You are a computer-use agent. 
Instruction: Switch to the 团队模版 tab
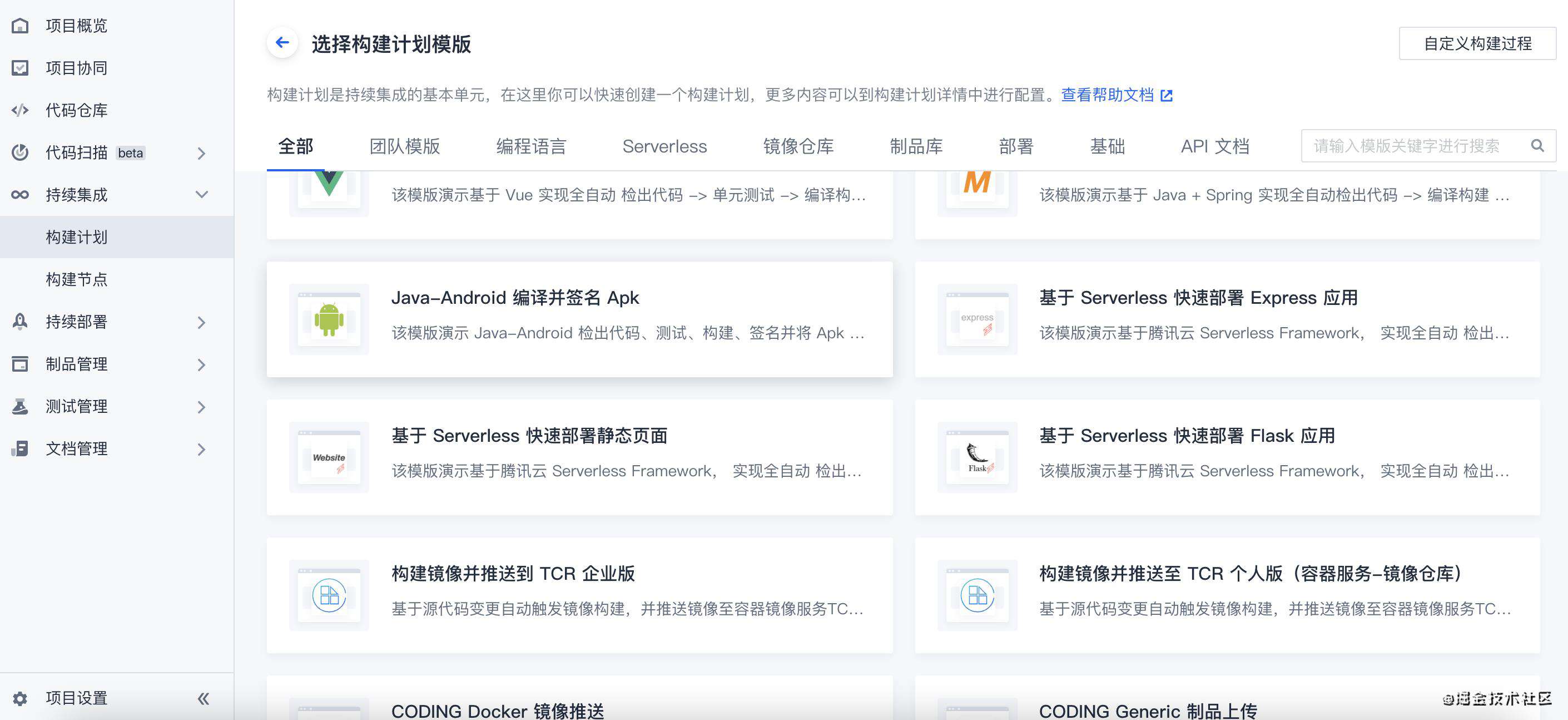pos(405,146)
